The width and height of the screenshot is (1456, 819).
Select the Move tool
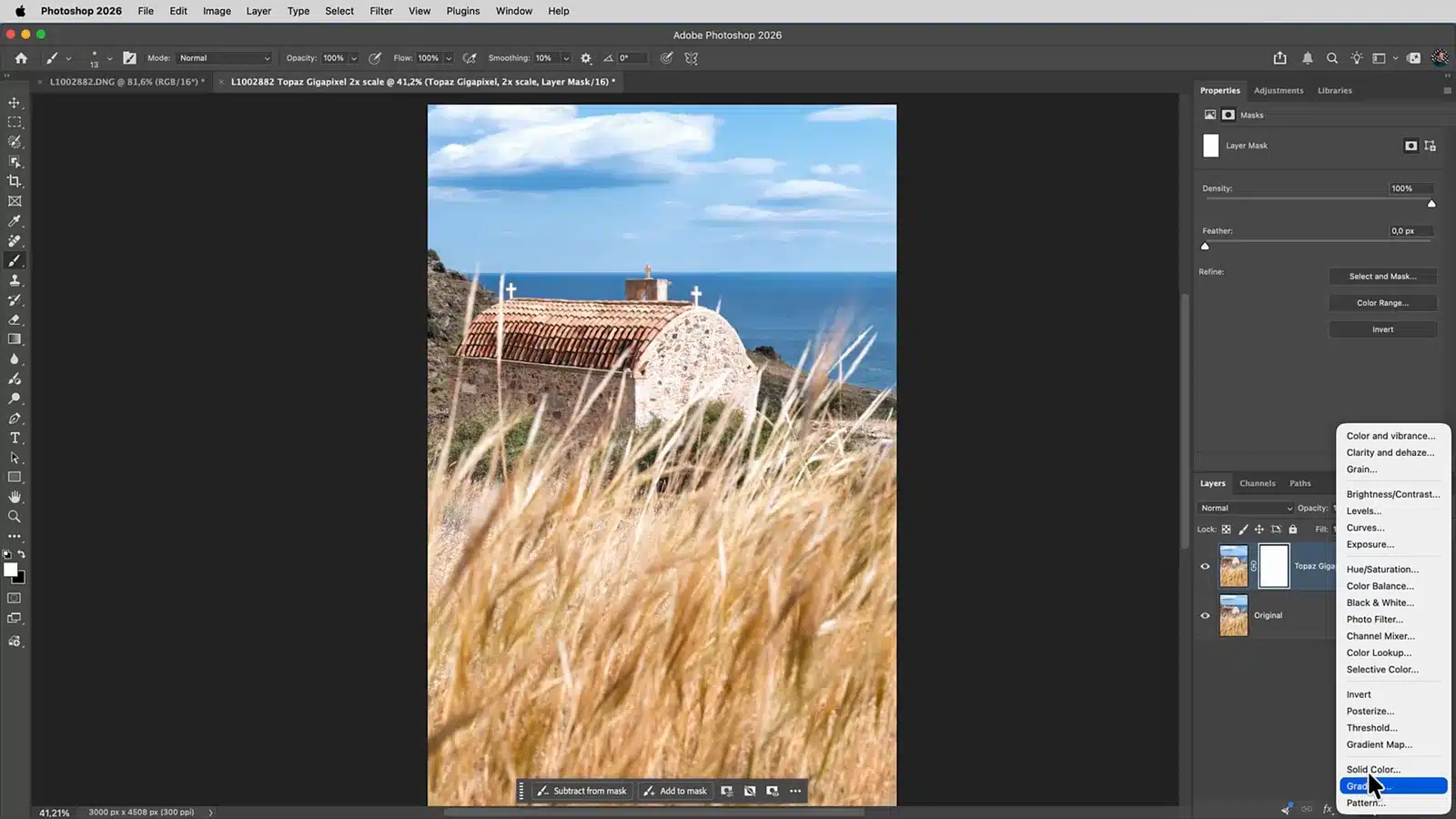(15, 103)
